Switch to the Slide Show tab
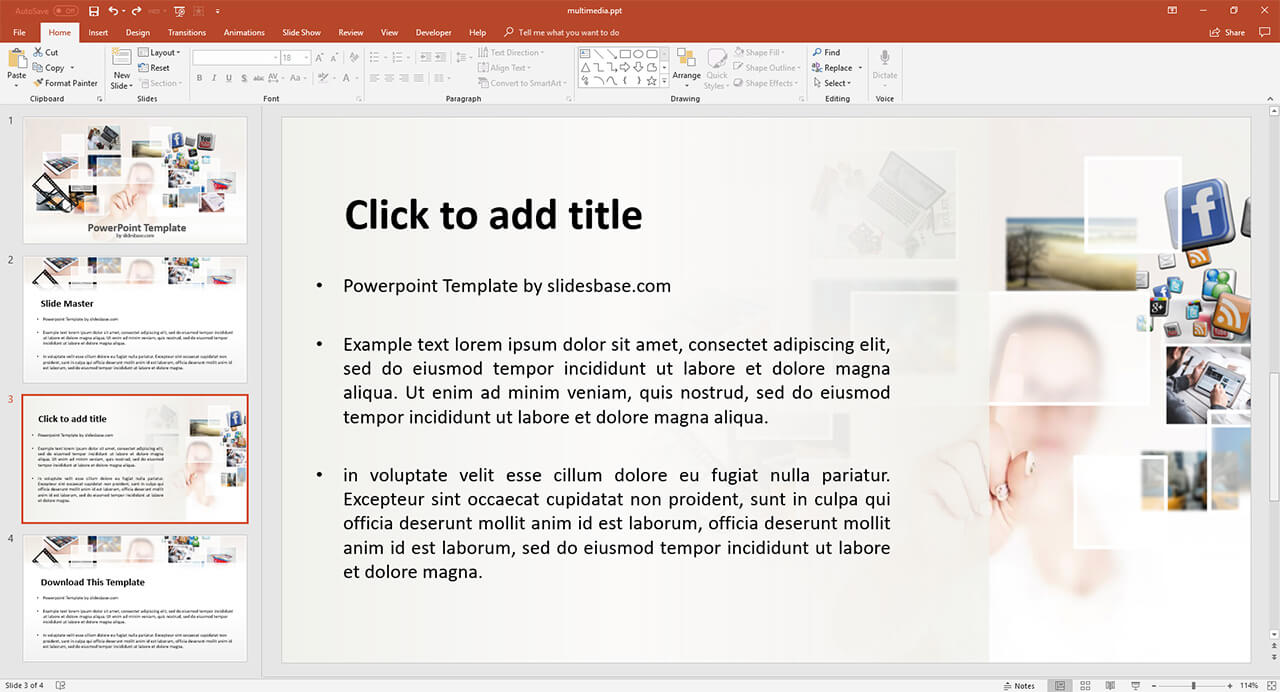This screenshot has height=692, width=1280. point(301,32)
